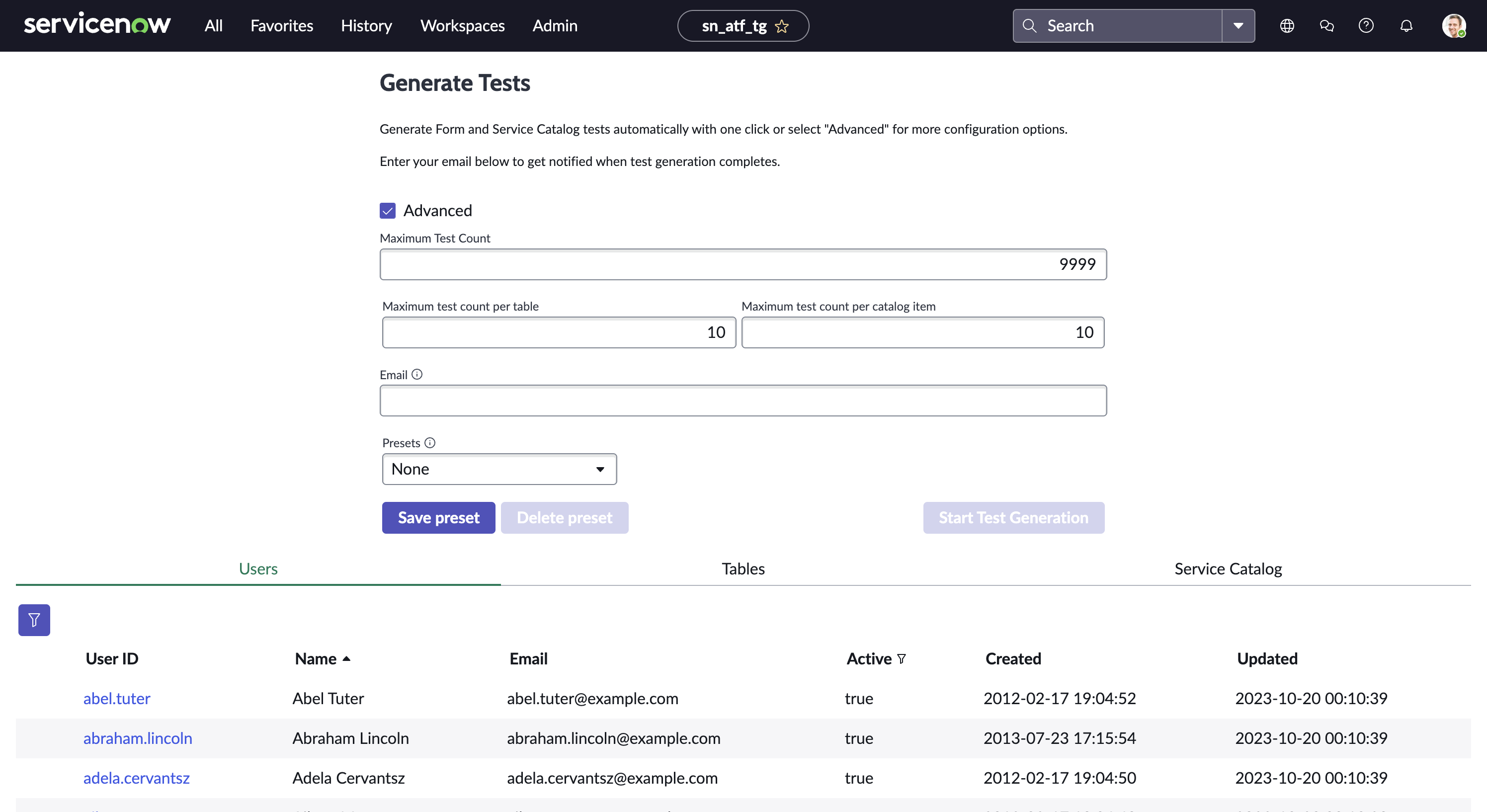Open the user avatar profile menu

click(x=1453, y=26)
